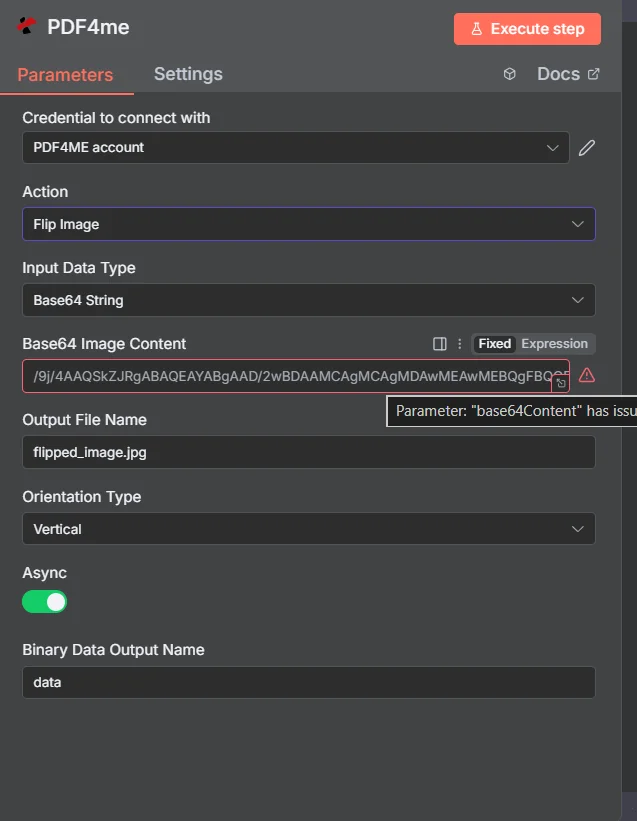Screen dimensions: 637x821
Task: Click the external-link icon on Docs
Action: (x=593, y=74)
